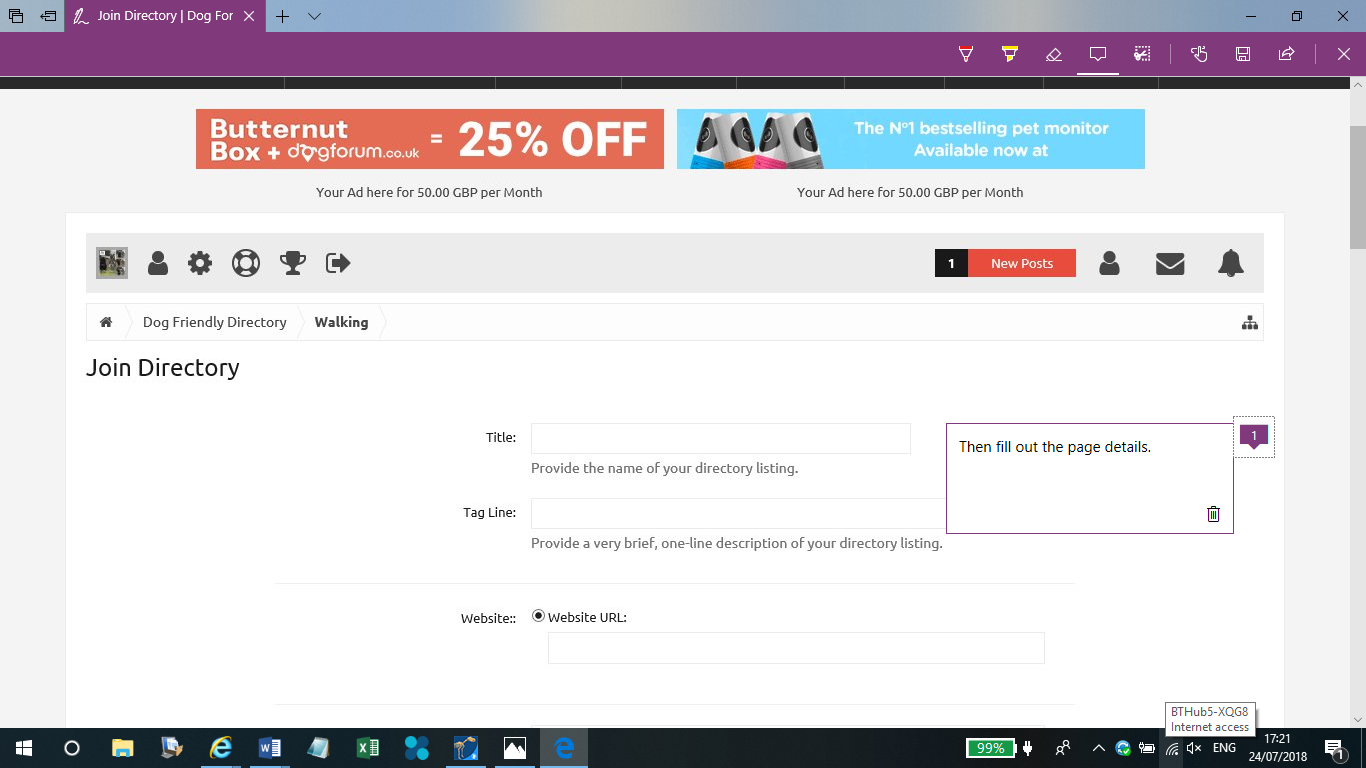
Task: Collapse note using the number 1 marker
Action: 1254,436
